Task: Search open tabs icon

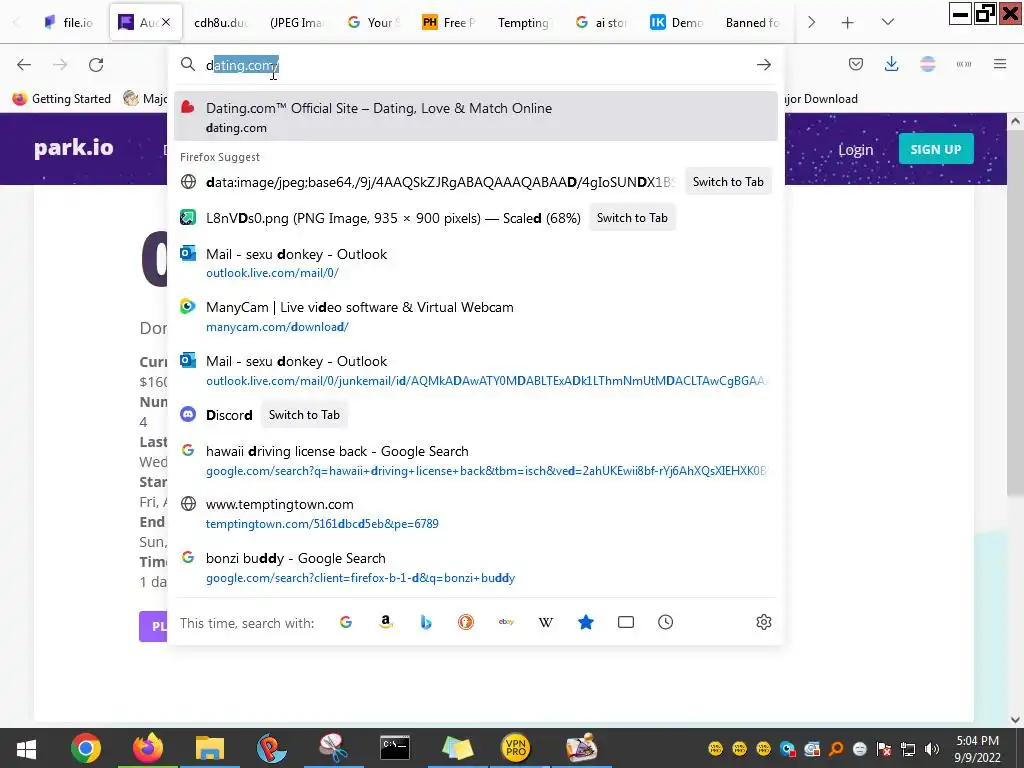Action: coord(626,622)
